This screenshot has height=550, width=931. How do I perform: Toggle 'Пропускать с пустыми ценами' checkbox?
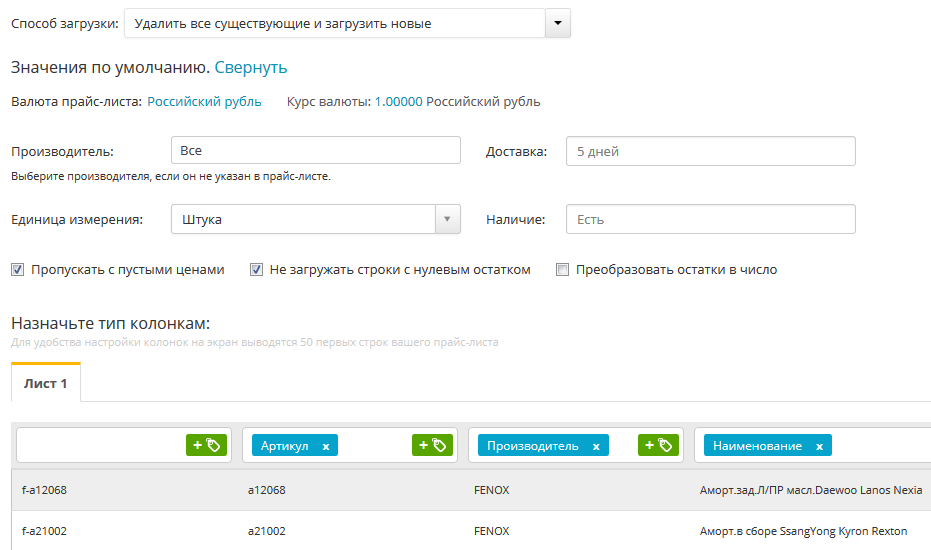tap(18, 270)
